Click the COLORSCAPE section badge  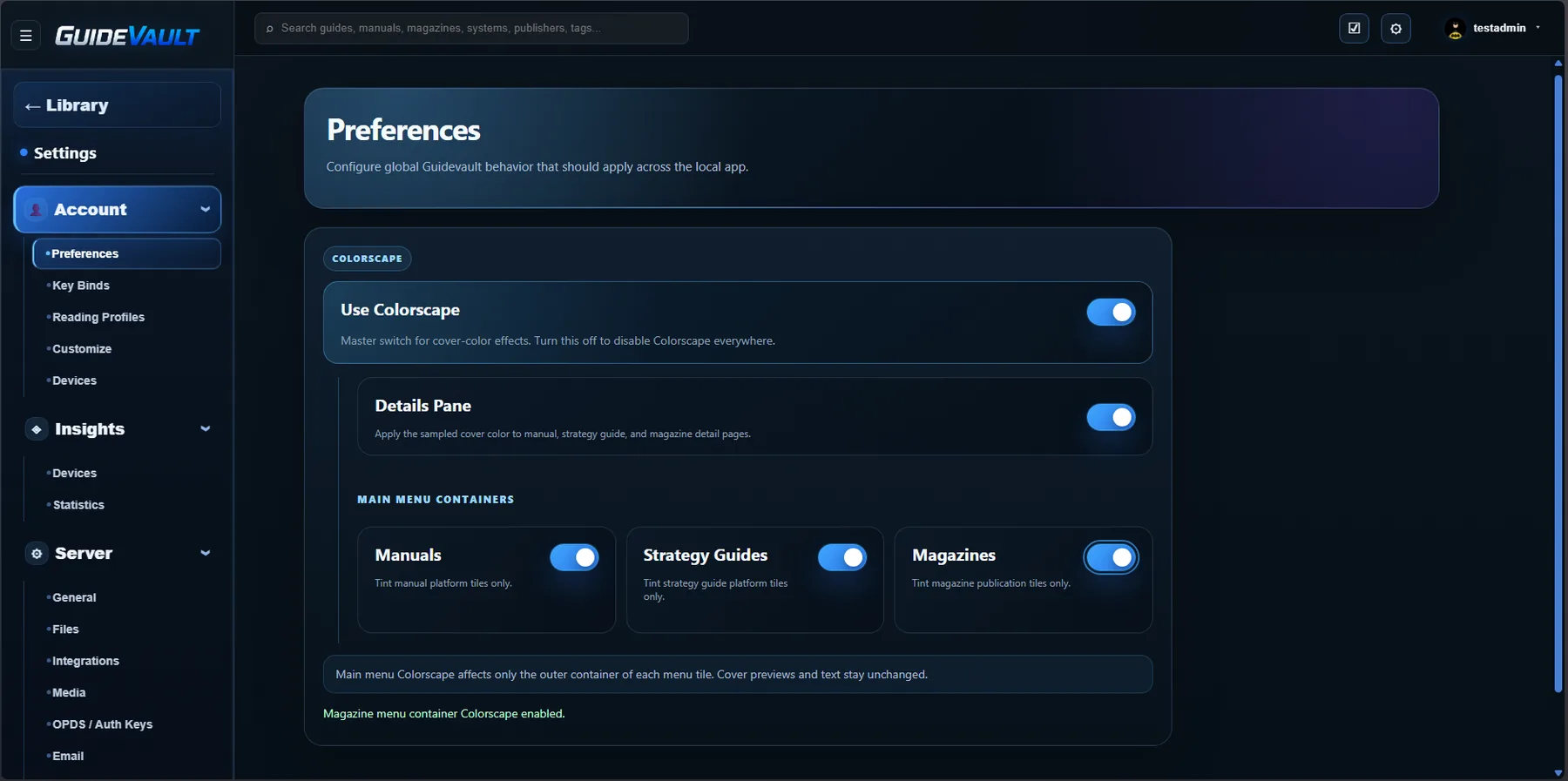pos(367,259)
